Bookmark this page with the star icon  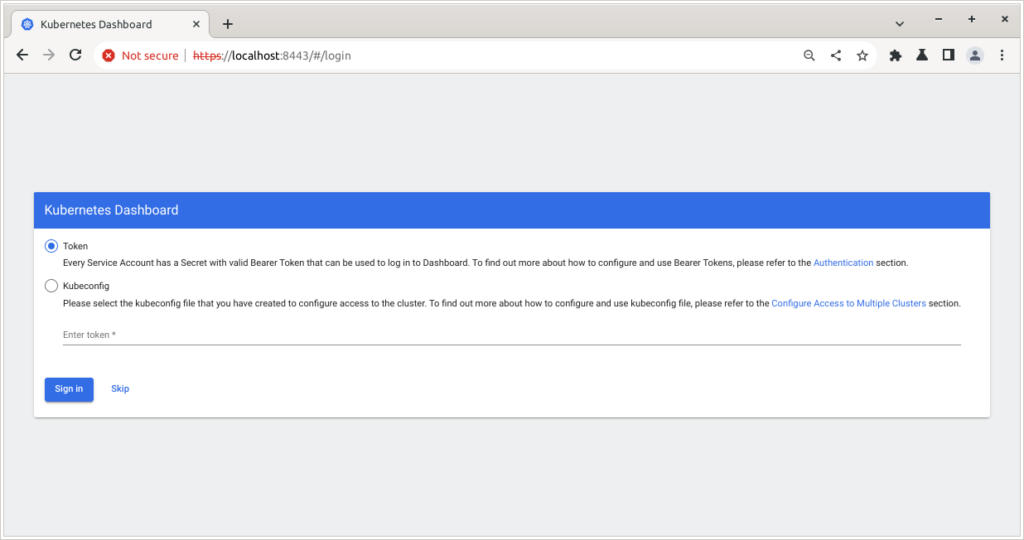pyautogui.click(x=862, y=56)
